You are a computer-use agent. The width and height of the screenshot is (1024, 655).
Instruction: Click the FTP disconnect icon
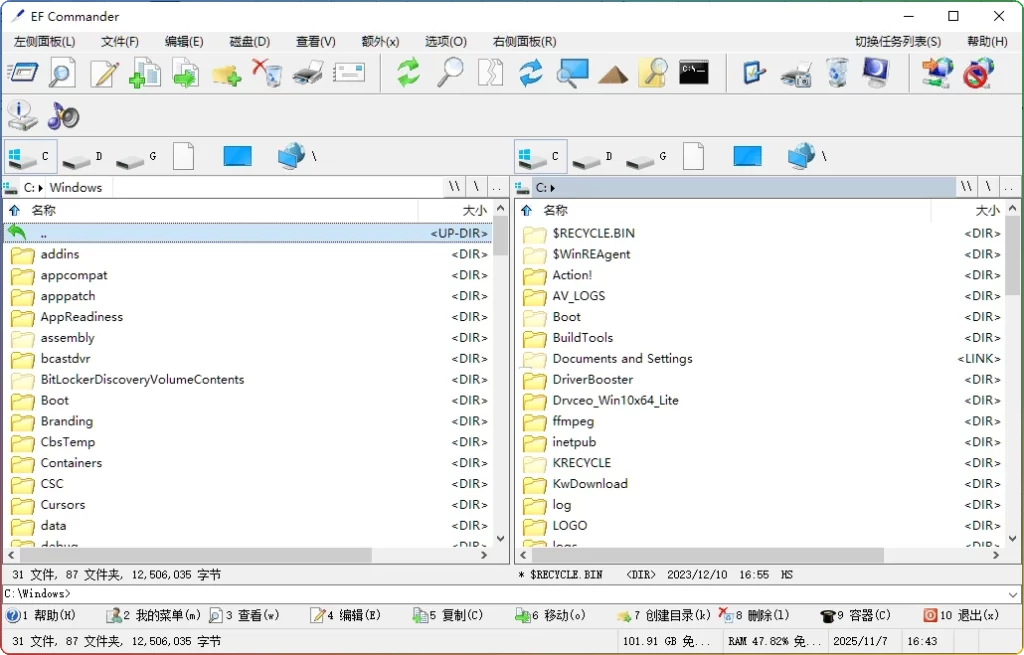(x=977, y=72)
